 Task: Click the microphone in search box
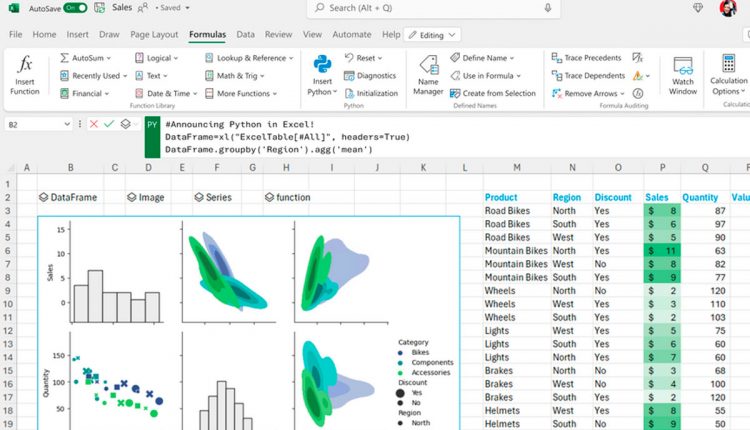[548, 8]
